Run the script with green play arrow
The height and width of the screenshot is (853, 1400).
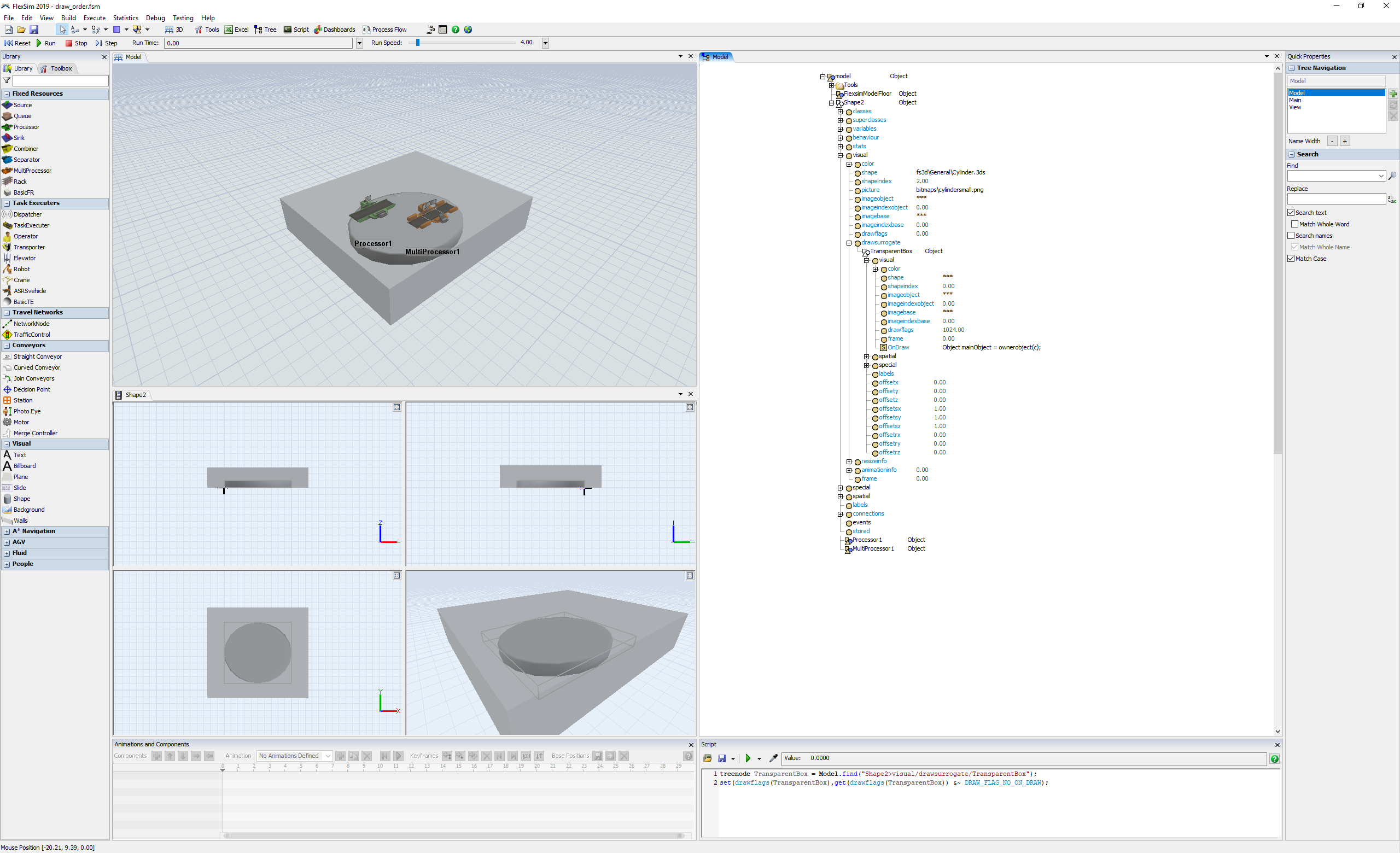pyautogui.click(x=748, y=758)
